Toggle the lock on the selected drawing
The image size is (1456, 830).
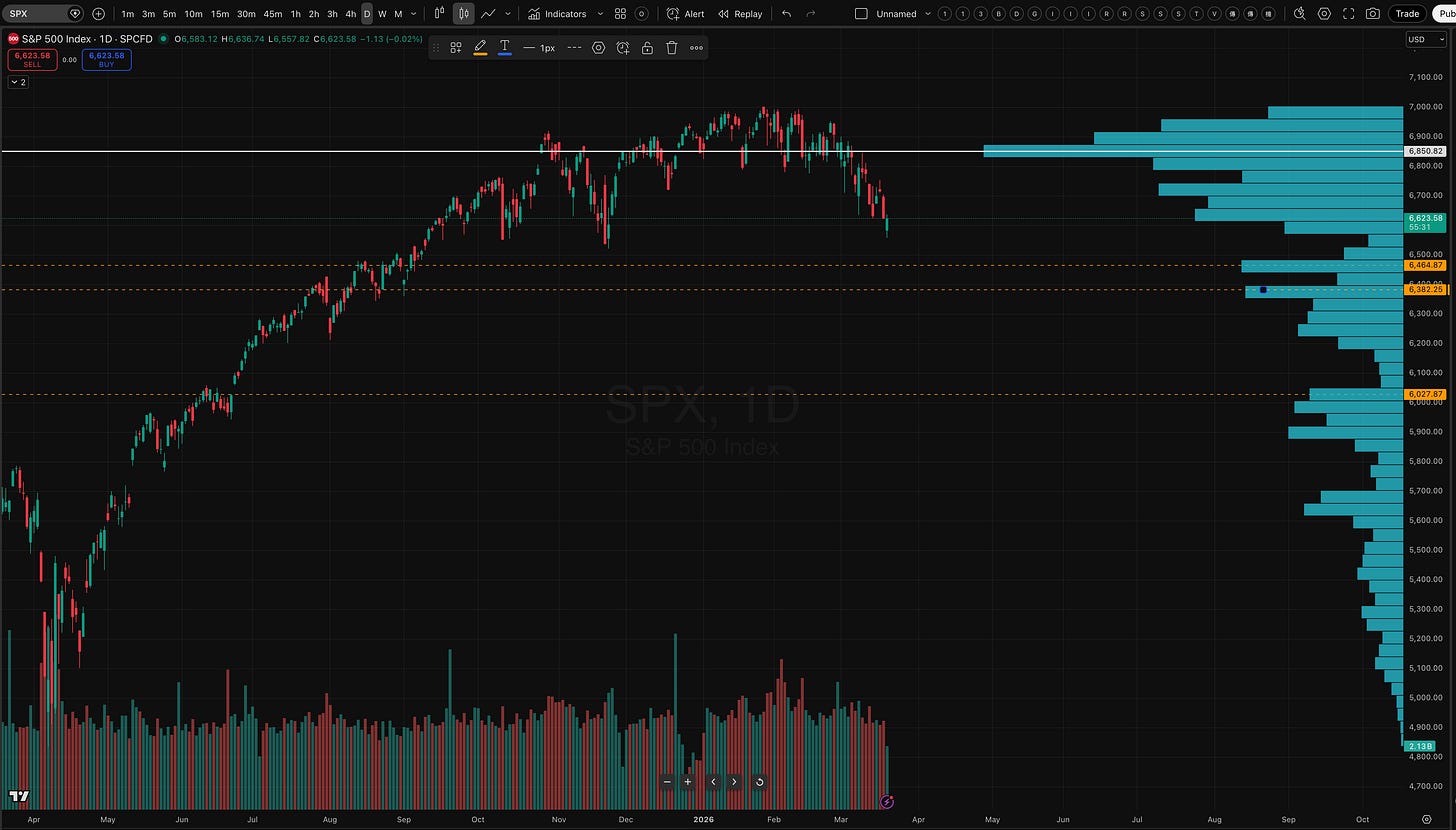pyautogui.click(x=647, y=47)
